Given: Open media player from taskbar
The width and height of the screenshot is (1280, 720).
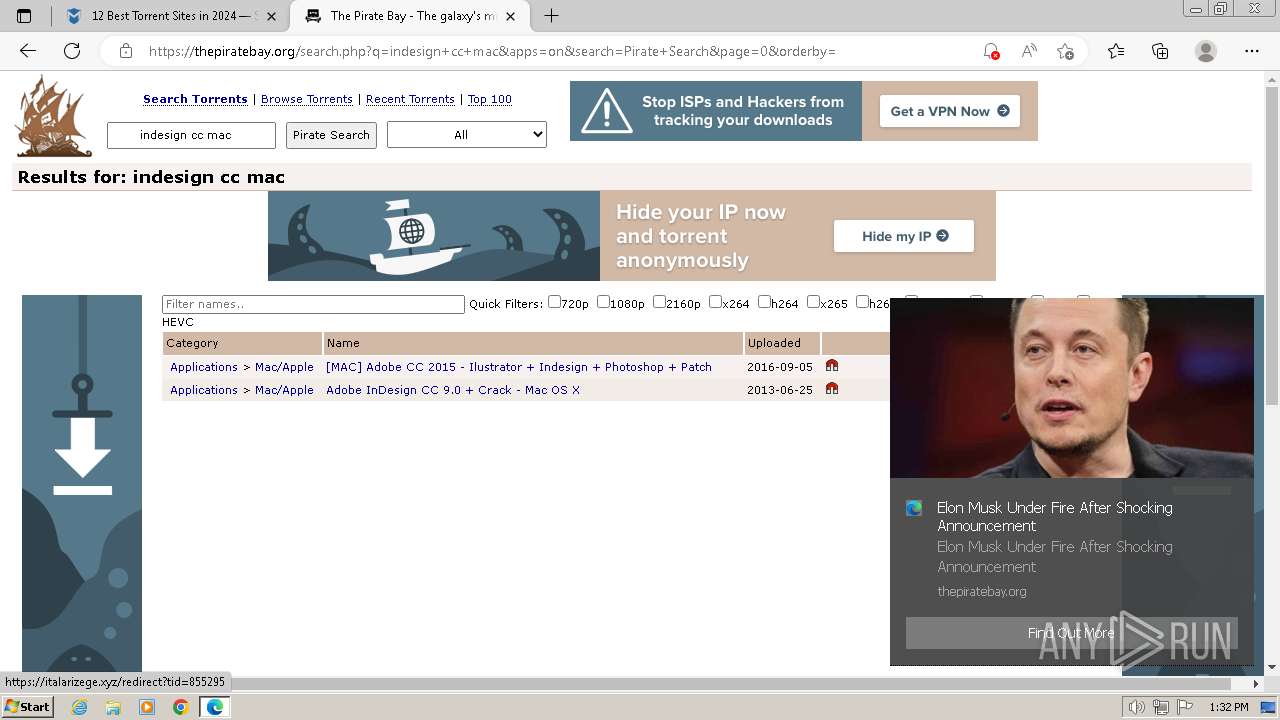Looking at the screenshot, I should (x=147, y=707).
